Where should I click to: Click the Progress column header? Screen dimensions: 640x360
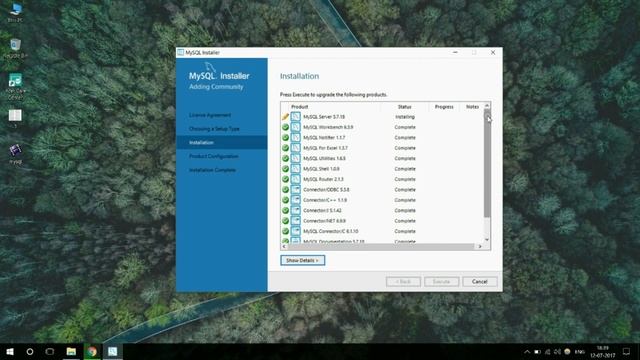444,107
